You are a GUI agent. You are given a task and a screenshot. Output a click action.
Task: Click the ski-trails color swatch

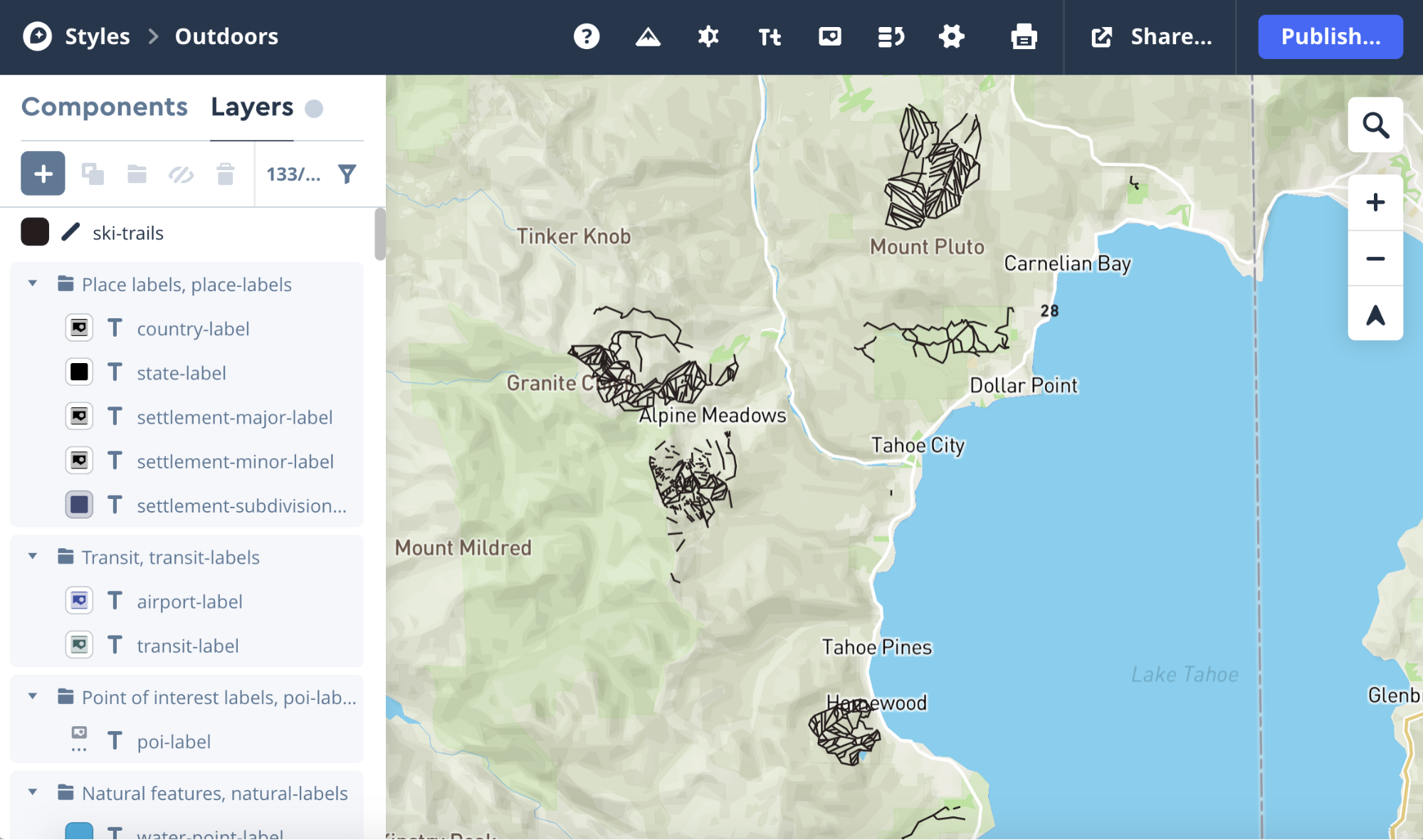point(35,232)
